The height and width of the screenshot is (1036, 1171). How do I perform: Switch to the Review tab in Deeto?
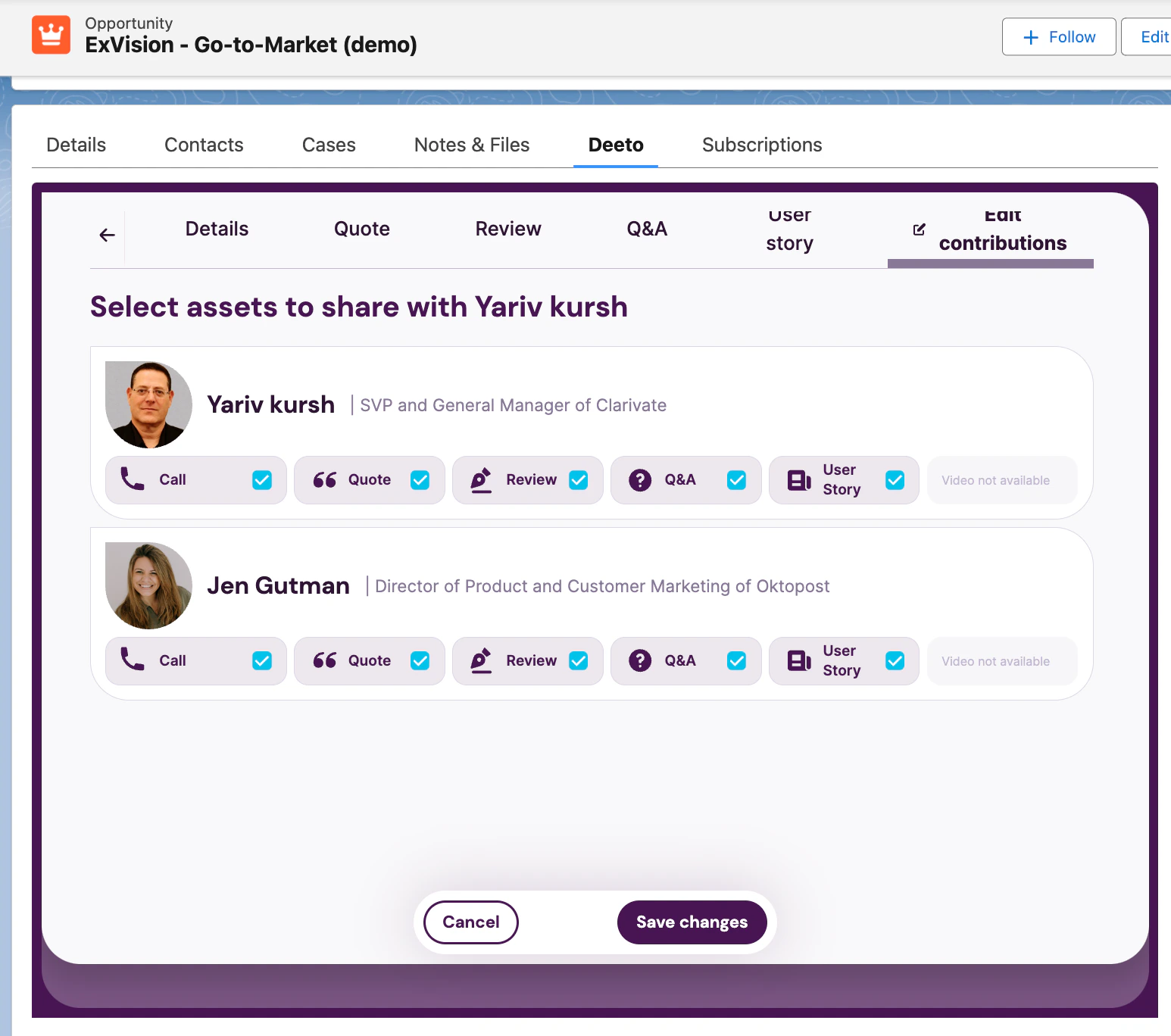click(x=508, y=229)
